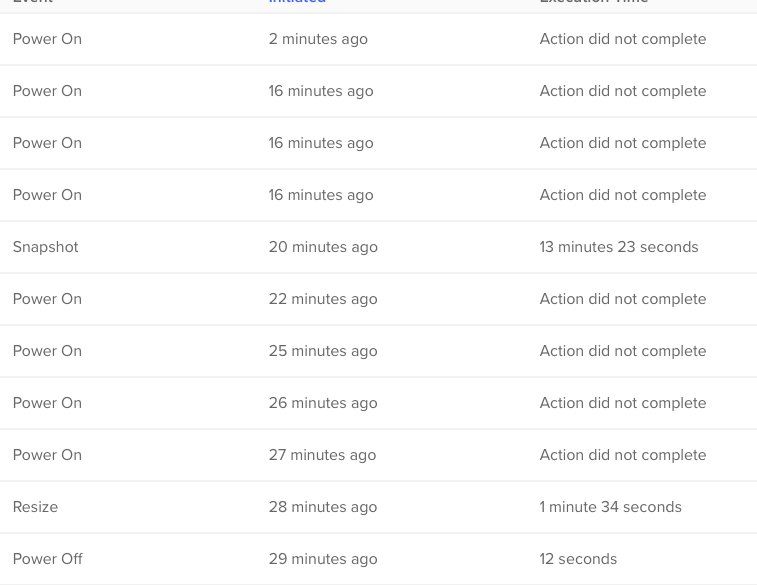Click the "22 minutes ago" timestamp
Screen dimensions: 757x585
click(323, 299)
